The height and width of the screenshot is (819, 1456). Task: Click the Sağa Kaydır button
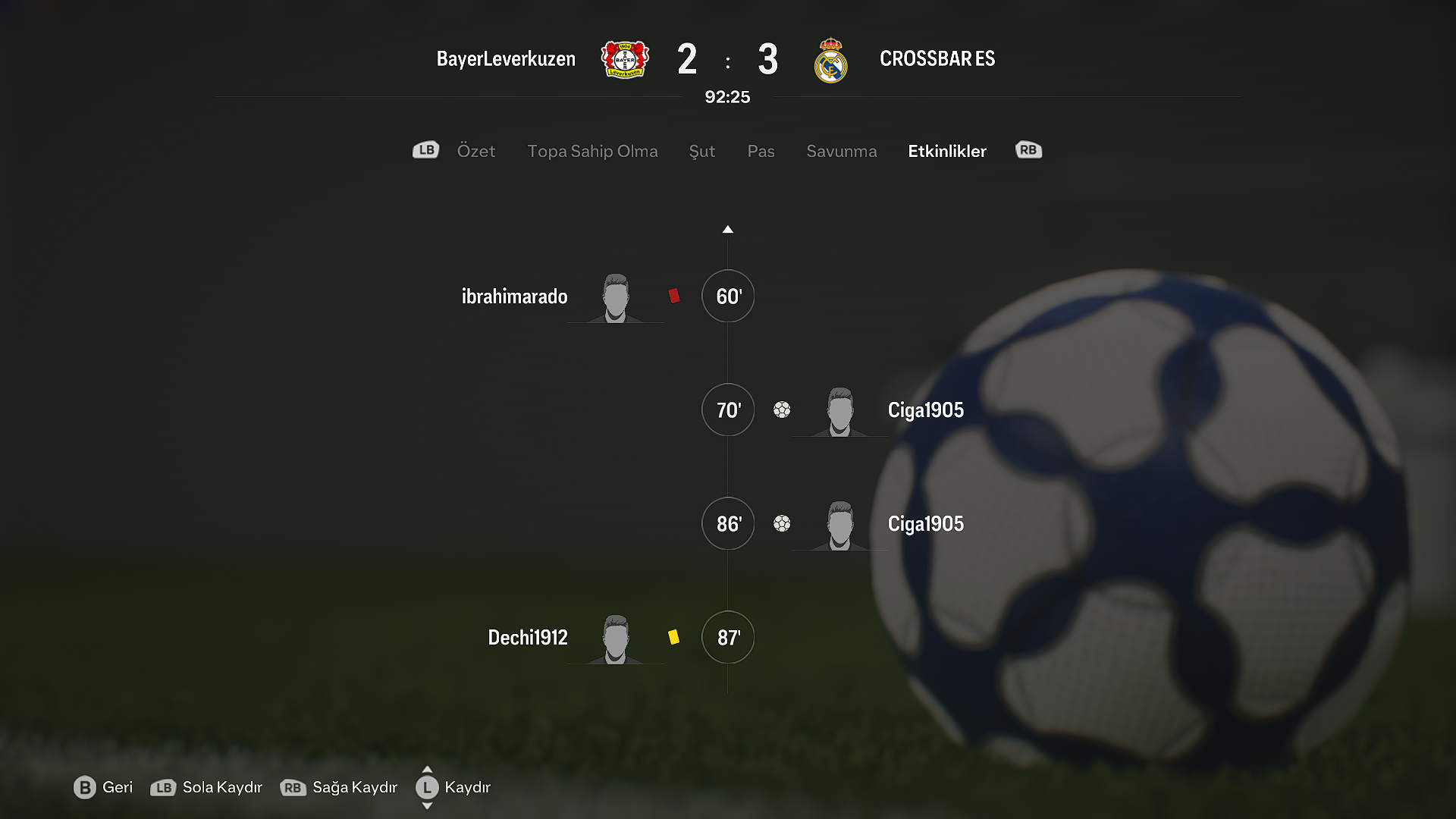pyautogui.click(x=339, y=787)
